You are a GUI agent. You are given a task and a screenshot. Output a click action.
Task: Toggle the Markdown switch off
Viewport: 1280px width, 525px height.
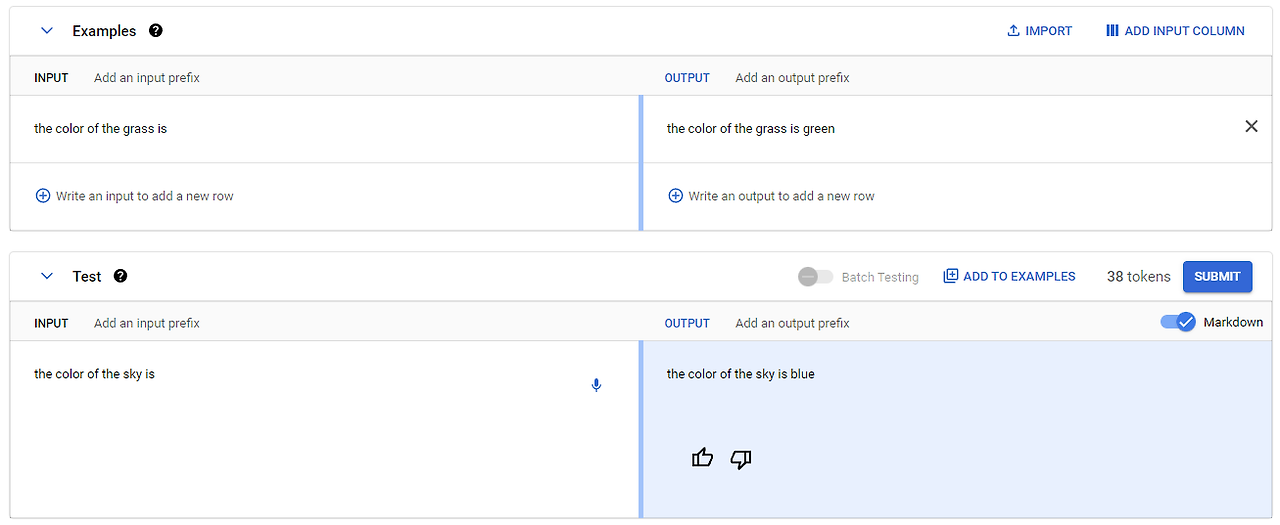pyautogui.click(x=1178, y=322)
